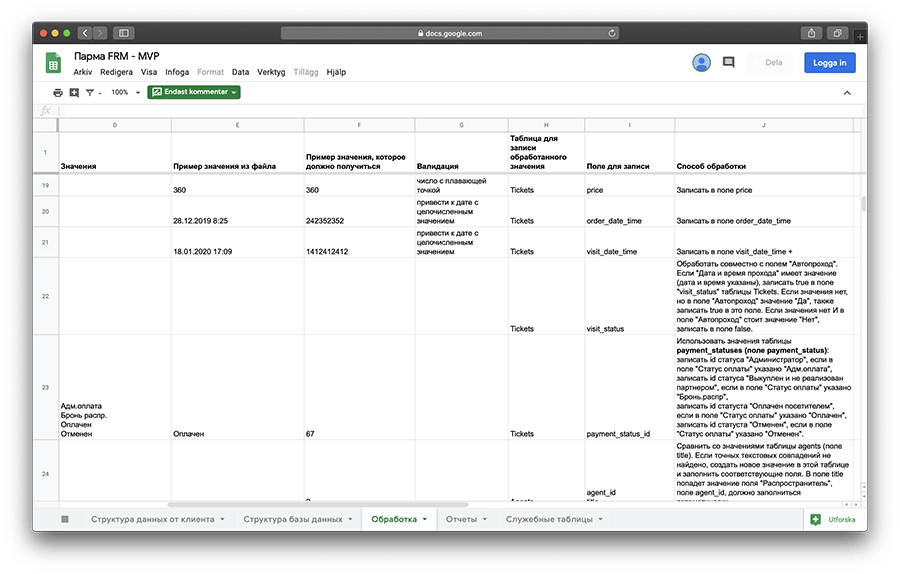The width and height of the screenshot is (900, 574).
Task: Open the all sheets list icon
Action: tap(65, 519)
